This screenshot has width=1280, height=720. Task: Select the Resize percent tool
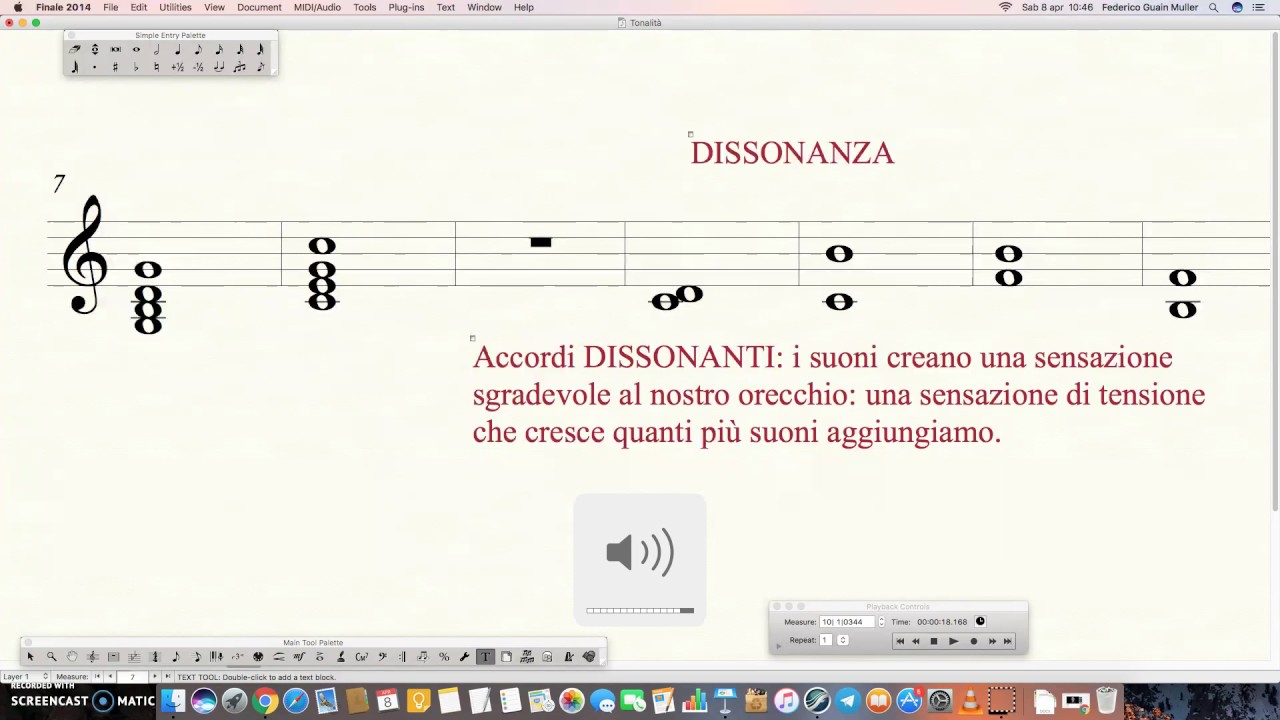444,657
